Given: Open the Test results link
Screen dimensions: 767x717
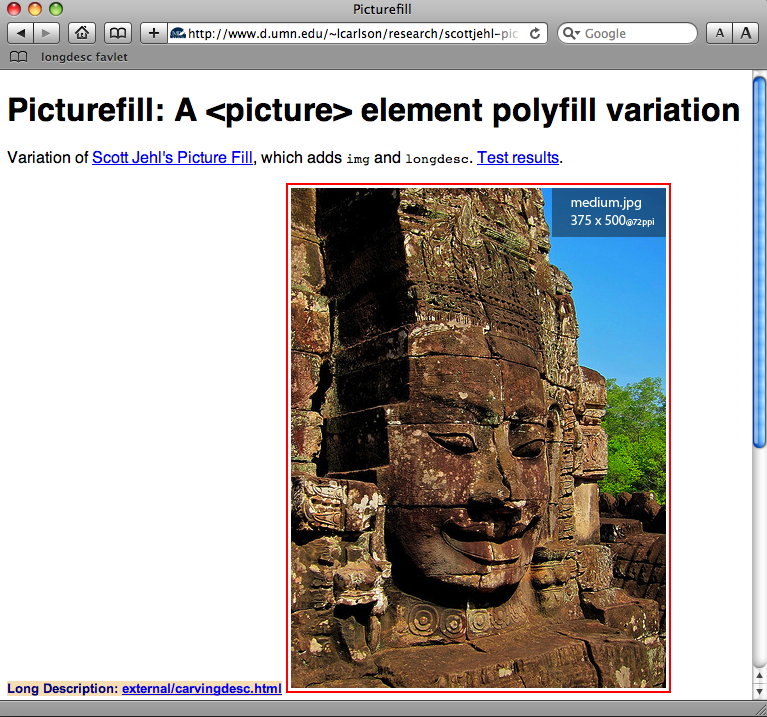Looking at the screenshot, I should pos(518,157).
